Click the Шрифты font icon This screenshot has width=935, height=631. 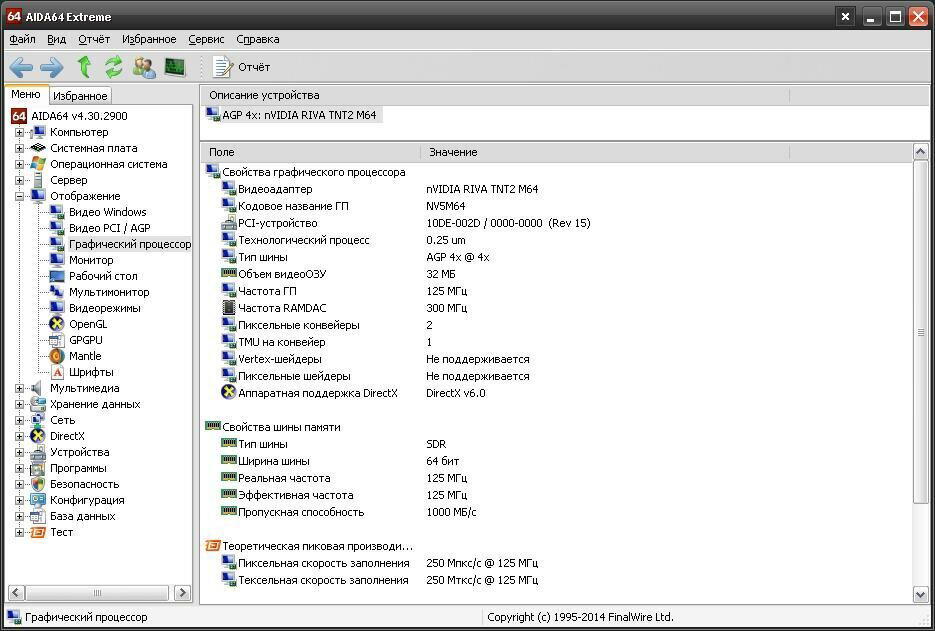[x=57, y=373]
